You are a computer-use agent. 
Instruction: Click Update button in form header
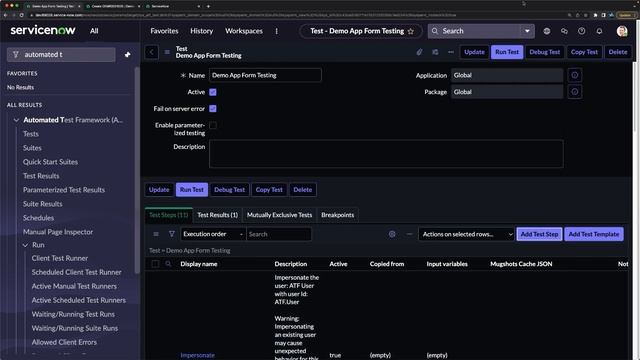[x=474, y=52]
